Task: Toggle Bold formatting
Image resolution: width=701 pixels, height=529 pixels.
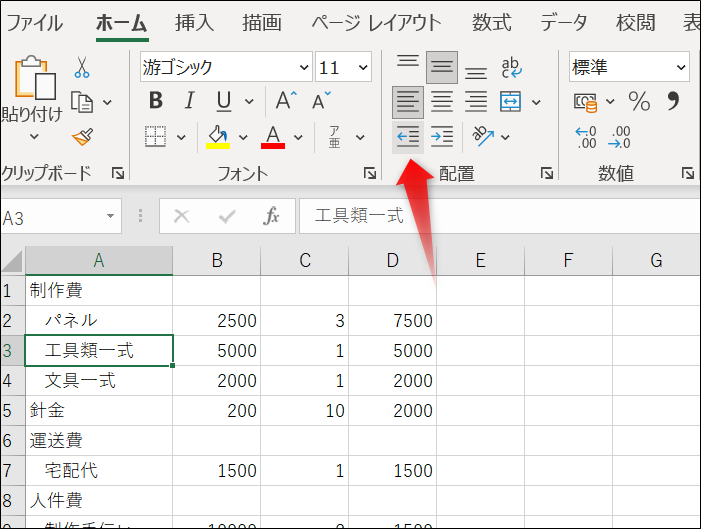Action: [x=156, y=101]
